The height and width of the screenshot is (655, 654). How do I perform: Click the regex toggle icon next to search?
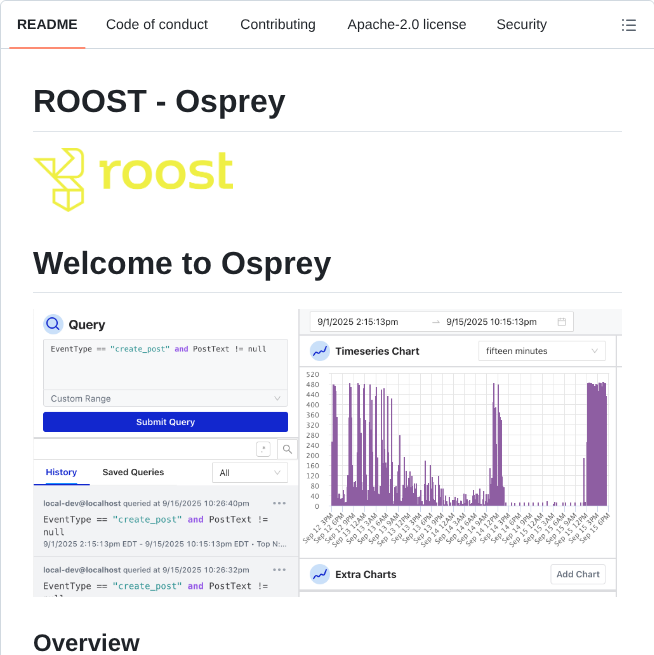point(263,449)
